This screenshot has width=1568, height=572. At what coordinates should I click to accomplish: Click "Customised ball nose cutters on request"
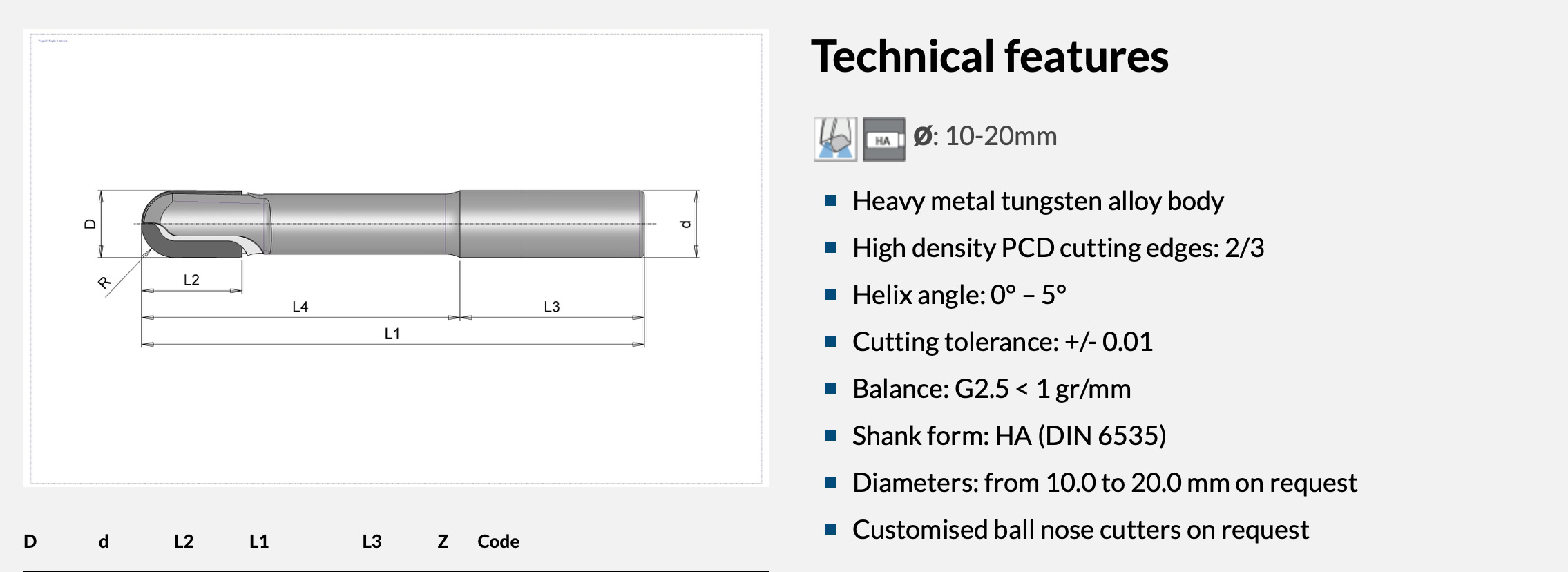click(1080, 530)
